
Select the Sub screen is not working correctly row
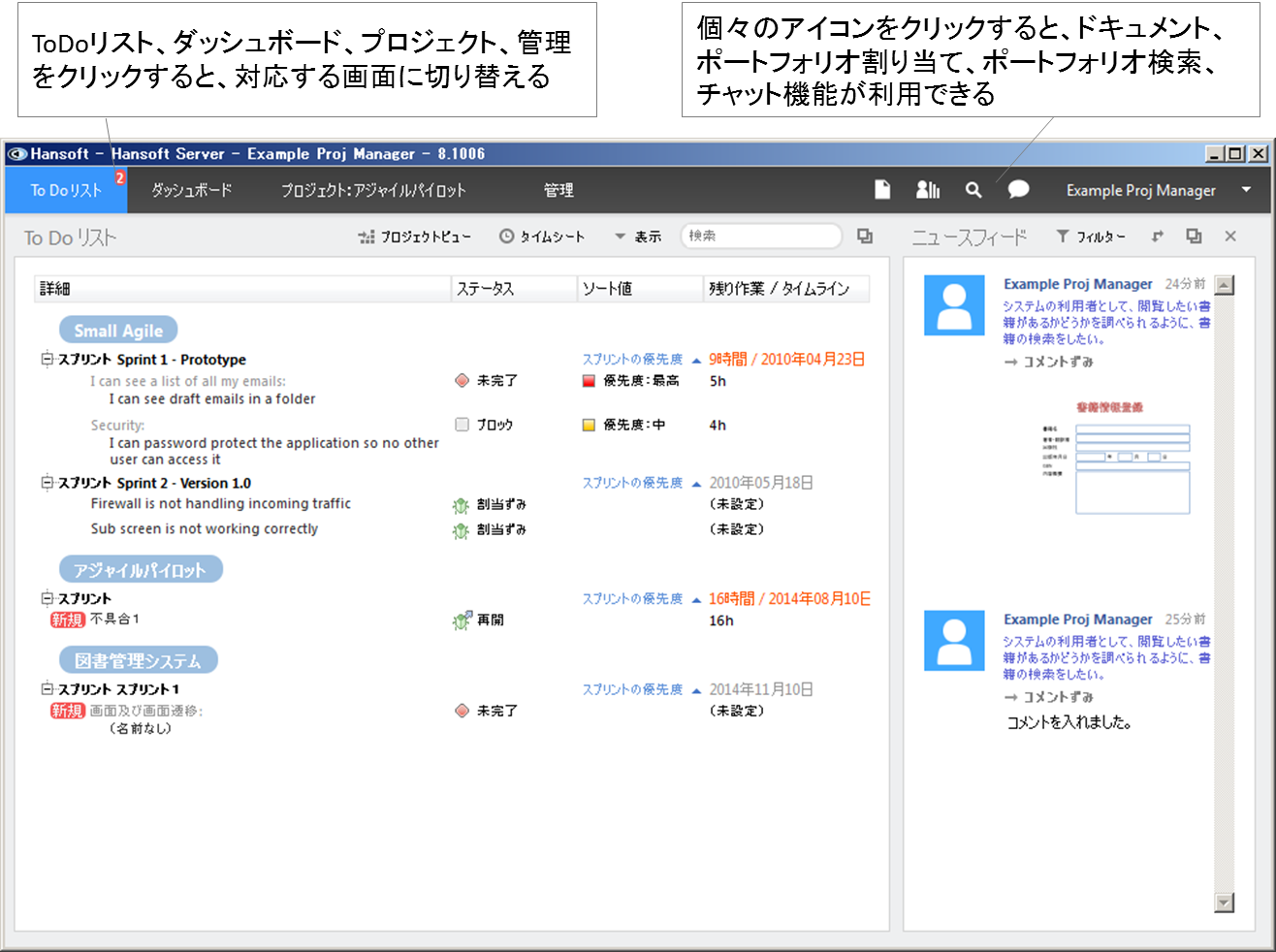click(x=205, y=529)
